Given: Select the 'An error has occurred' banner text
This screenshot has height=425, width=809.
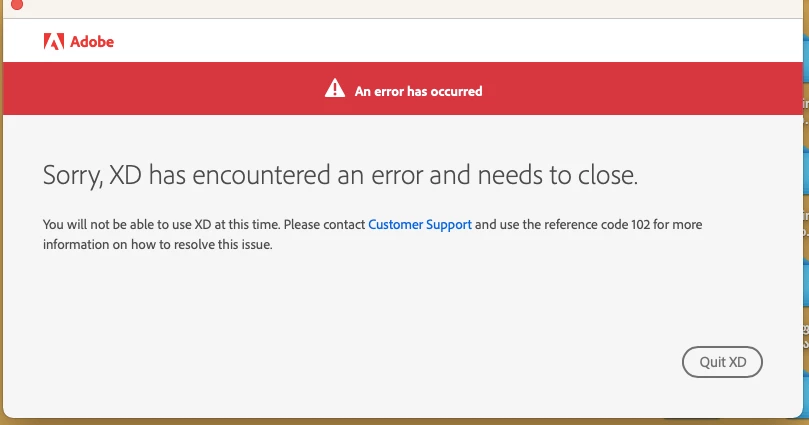Looking at the screenshot, I should click(x=418, y=91).
